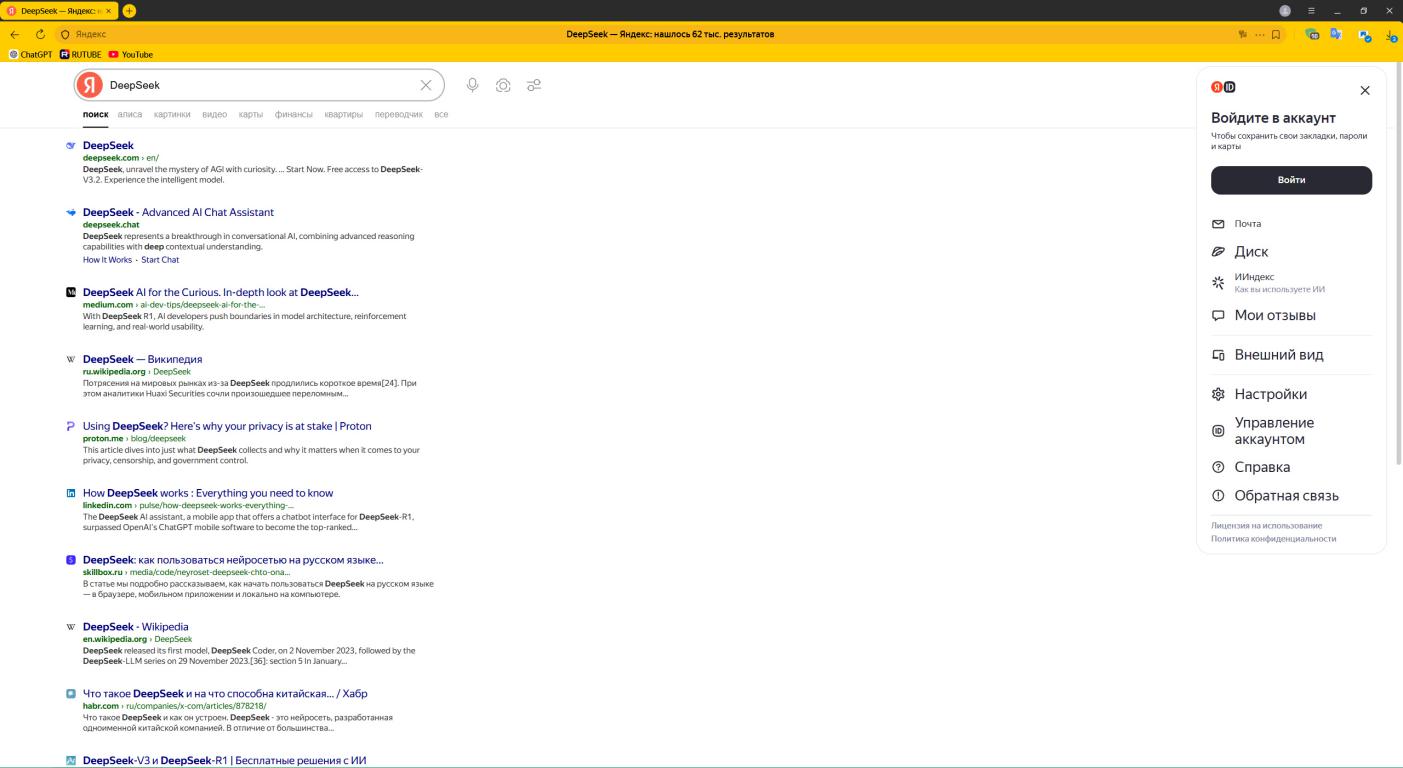Expand the address bar three-dots menu
Image resolution: width=1403 pixels, height=768 pixels.
(1260, 34)
